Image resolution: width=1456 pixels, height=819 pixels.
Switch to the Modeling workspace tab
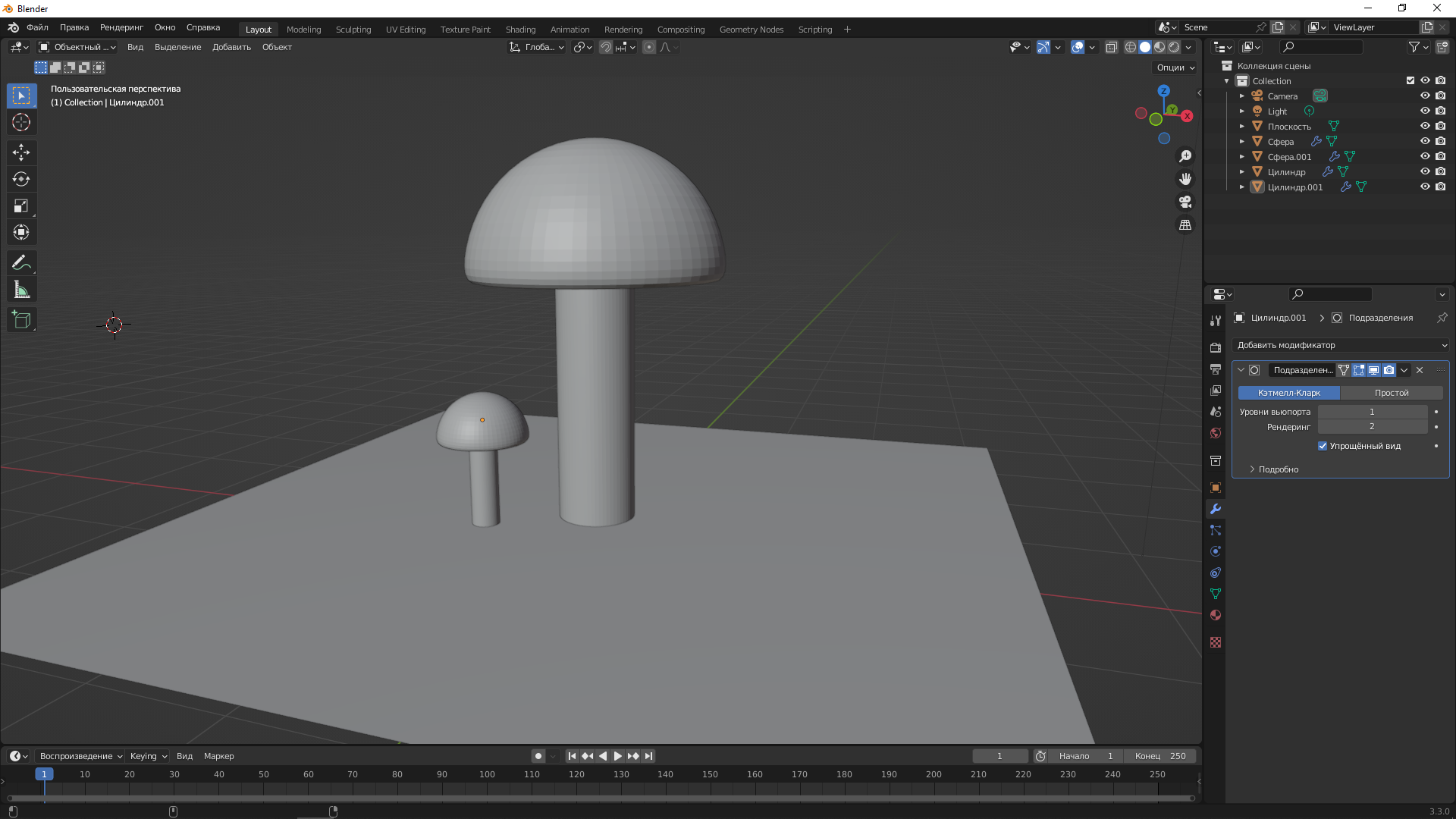tap(303, 30)
